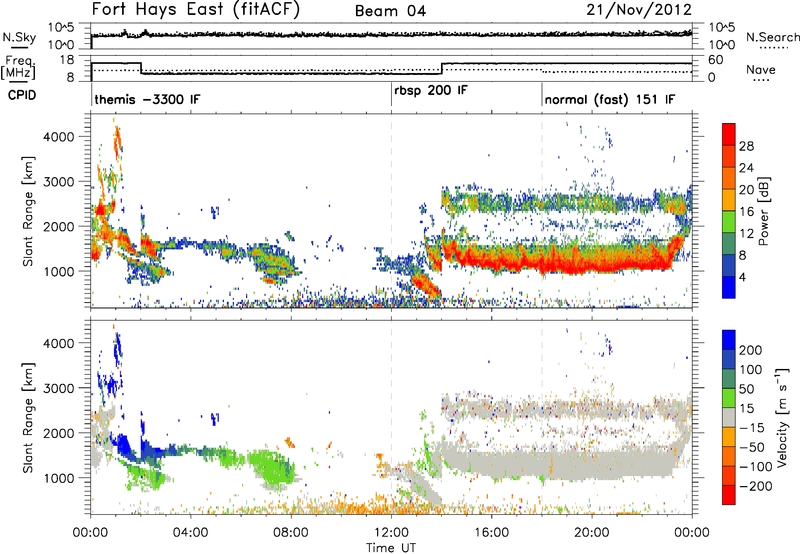The image size is (800, 554).
Task: Click the gray segment of the velocity colorbar
Action: tap(729, 418)
